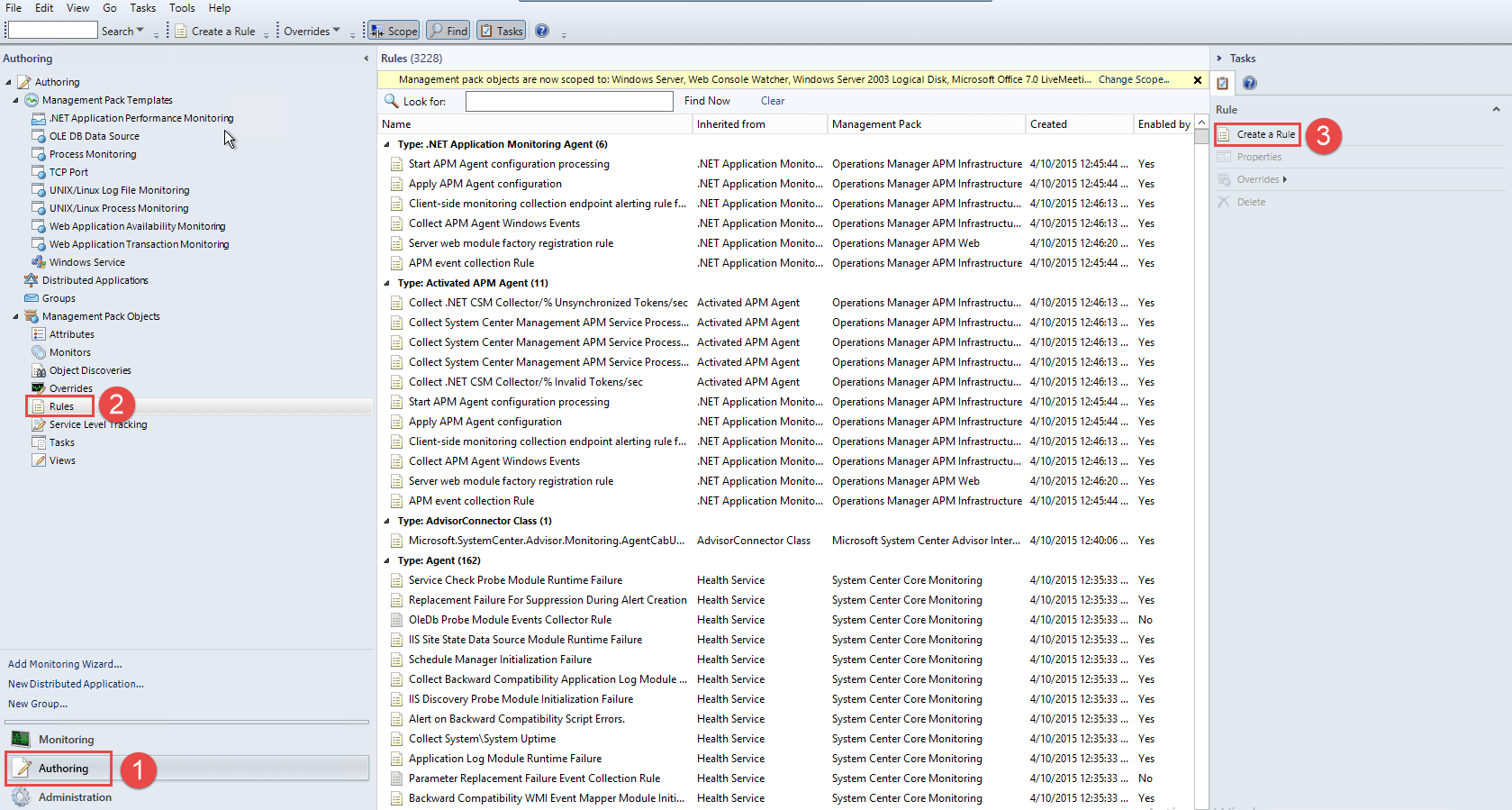Collapse the Type: Activated APM Agent group

tap(387, 283)
